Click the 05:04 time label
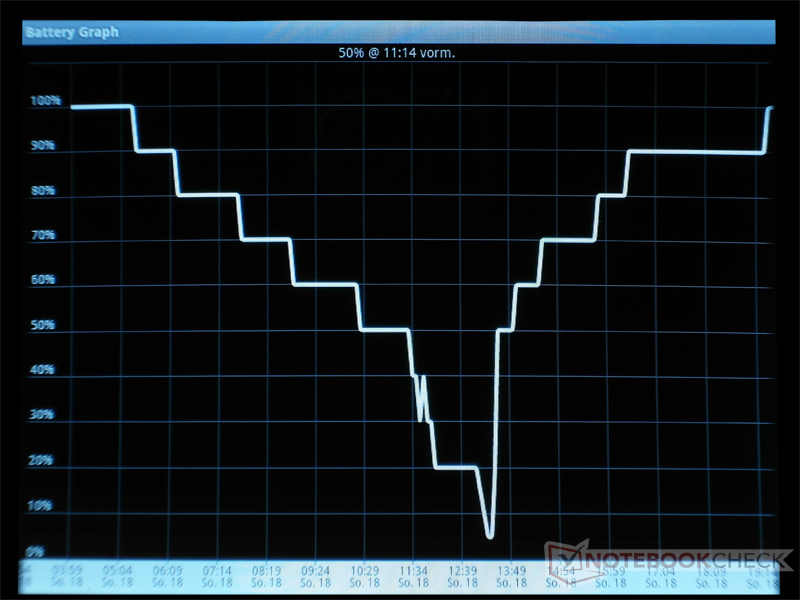Image resolution: width=800 pixels, height=600 pixels. (117, 571)
